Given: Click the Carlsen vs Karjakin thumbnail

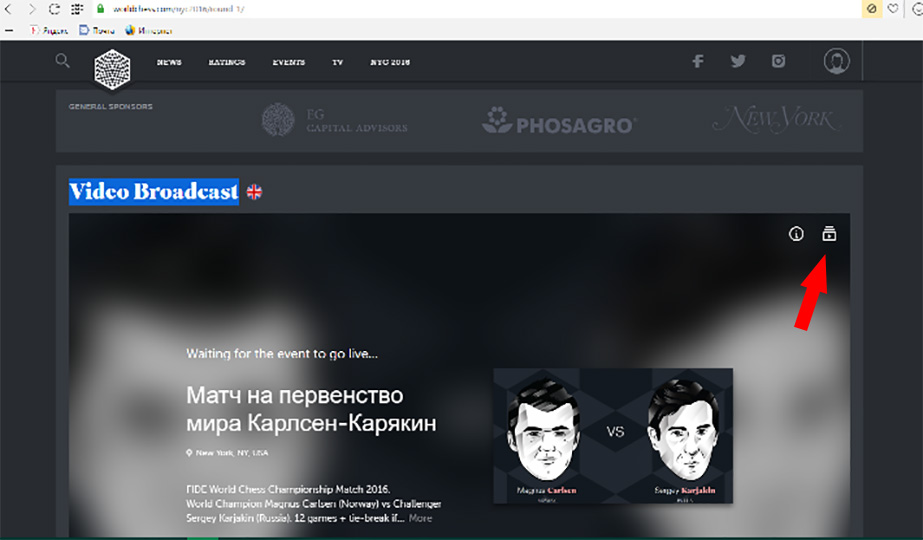Looking at the screenshot, I should 613,436.
